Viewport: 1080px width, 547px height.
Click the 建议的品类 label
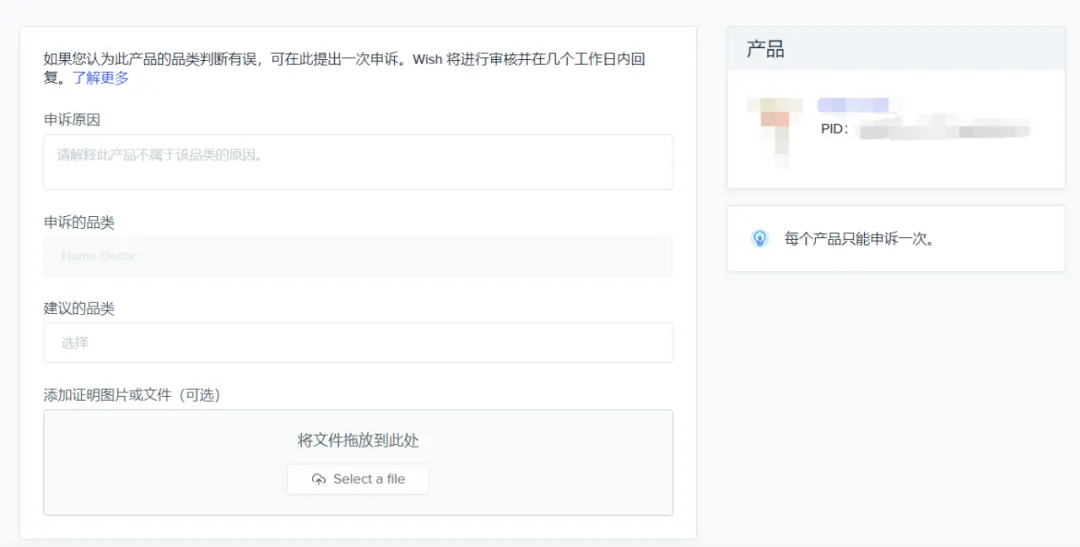click(x=79, y=308)
